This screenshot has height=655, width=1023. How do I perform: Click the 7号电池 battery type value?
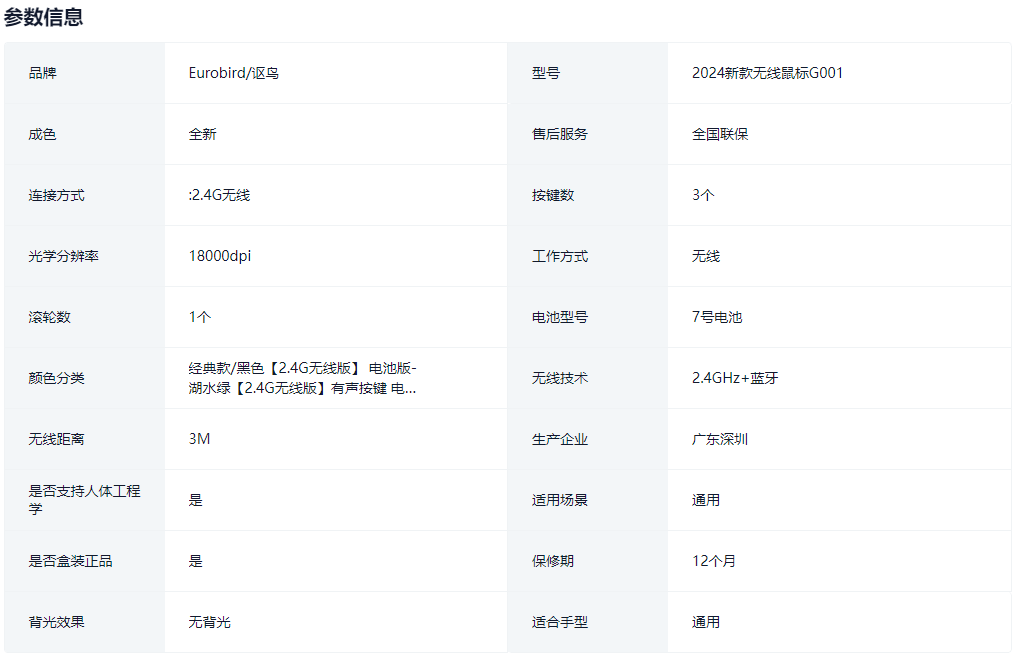(716, 317)
